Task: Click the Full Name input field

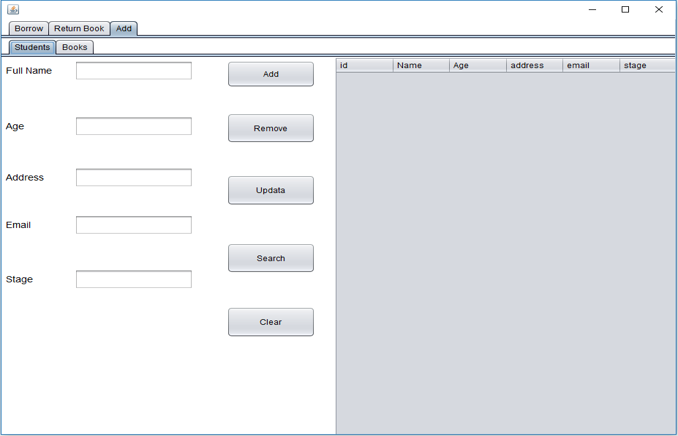Action: [134, 71]
